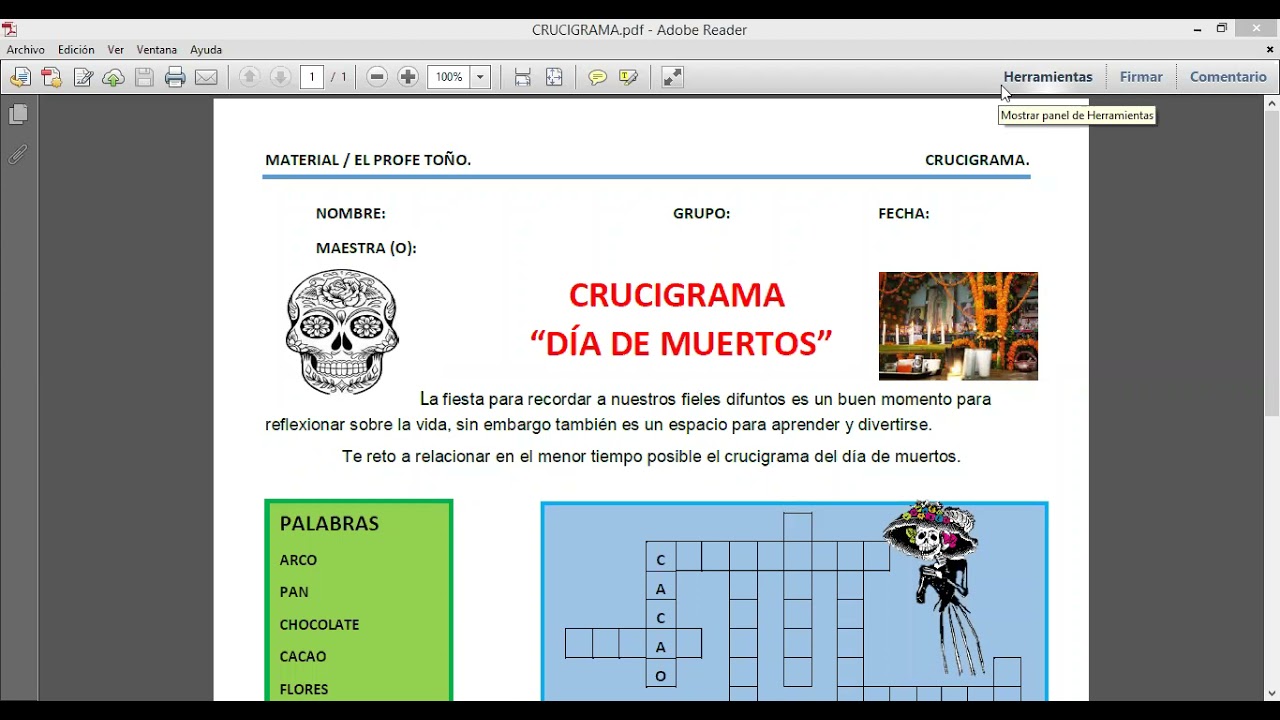Click the 'NOMBRE:' label
This screenshot has width=1280, height=720.
pos(351,213)
